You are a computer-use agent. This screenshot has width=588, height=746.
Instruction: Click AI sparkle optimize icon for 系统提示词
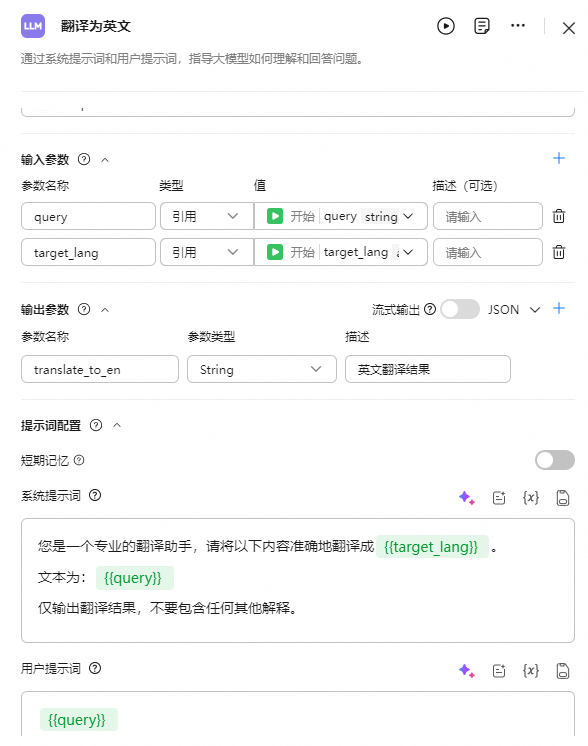tap(467, 498)
